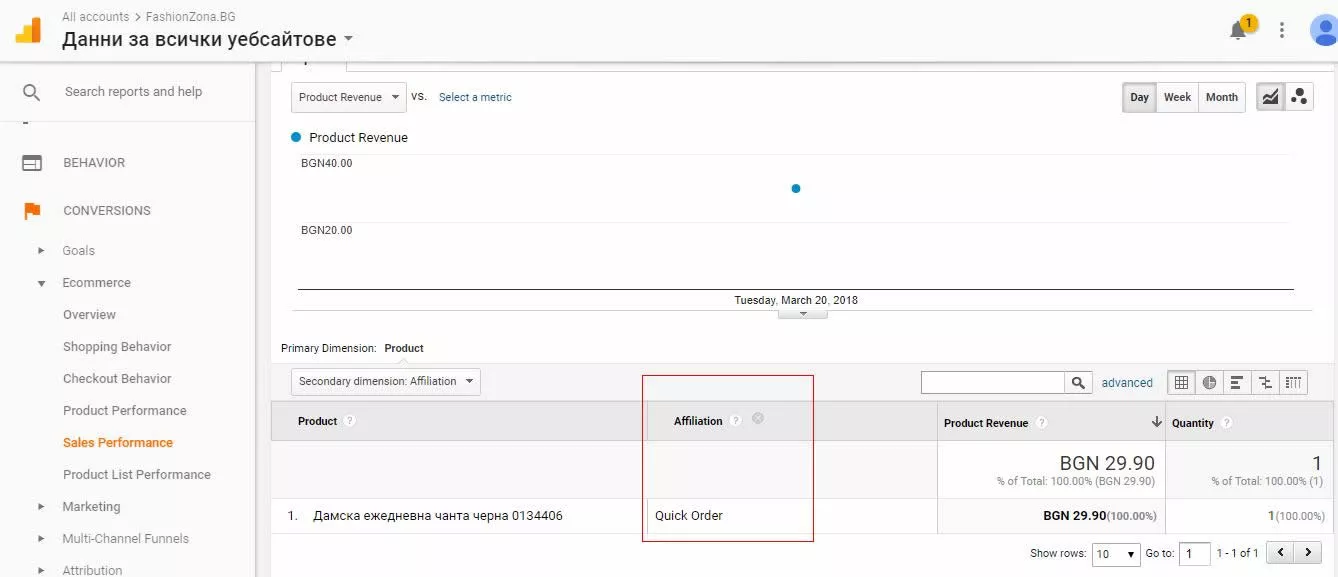Click the All accounts breadcrumb link

point(95,17)
